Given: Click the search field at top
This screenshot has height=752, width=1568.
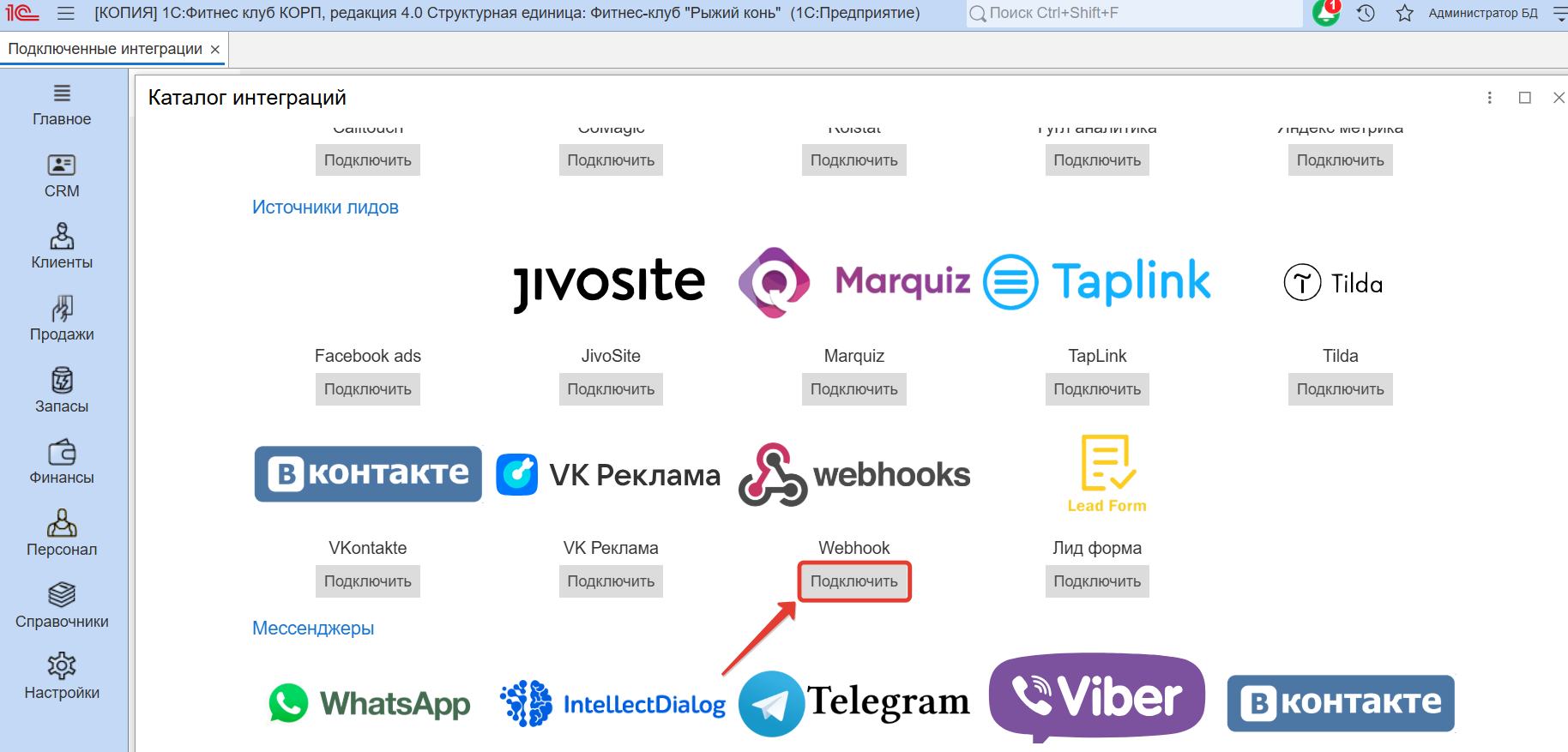Looking at the screenshot, I should click(x=1132, y=13).
